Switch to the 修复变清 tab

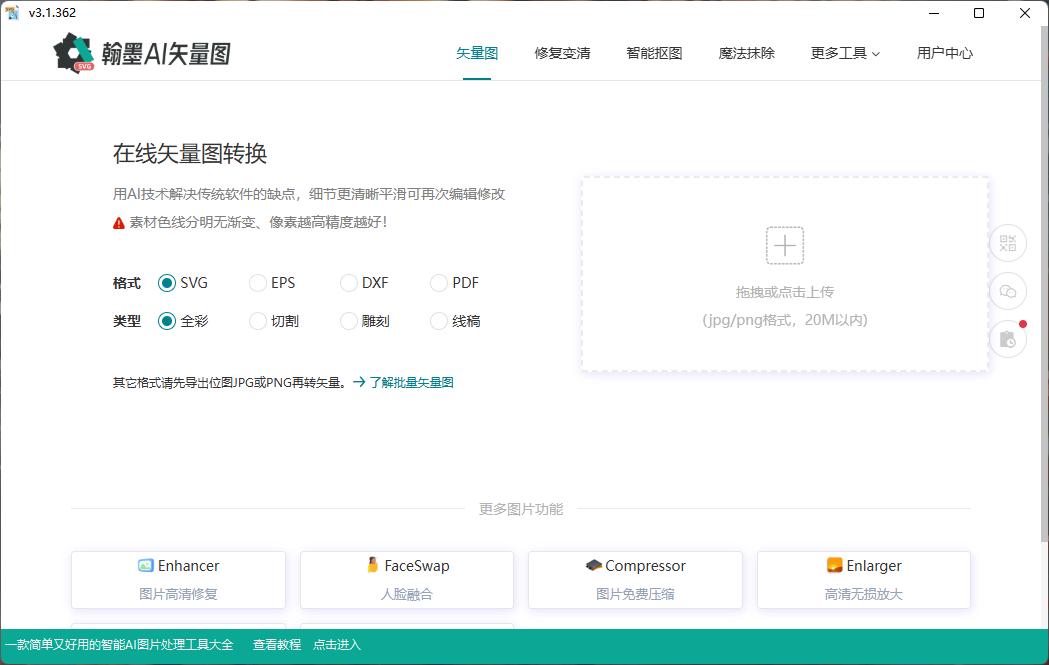point(562,53)
